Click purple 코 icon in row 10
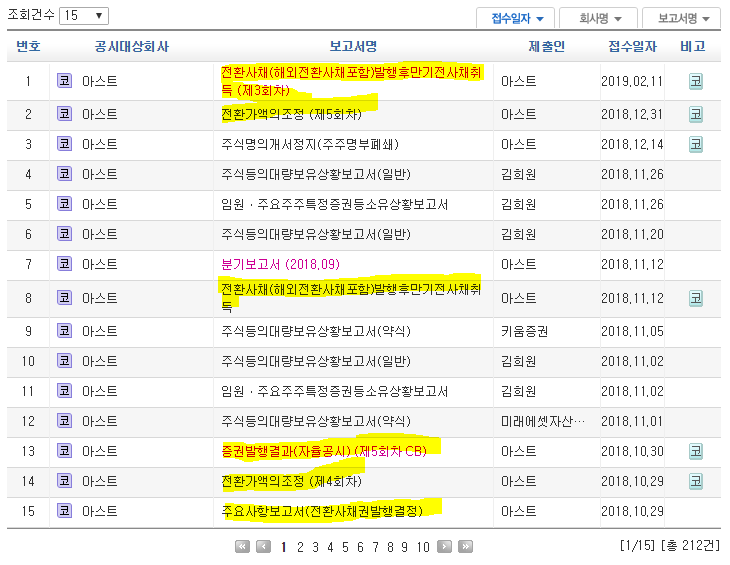This screenshot has width=730, height=565. pos(64,361)
